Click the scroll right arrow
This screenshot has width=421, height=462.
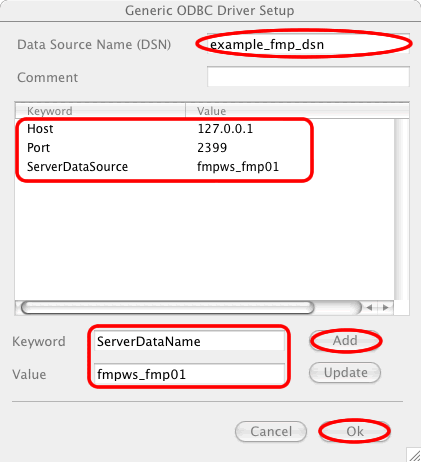tap(385, 308)
